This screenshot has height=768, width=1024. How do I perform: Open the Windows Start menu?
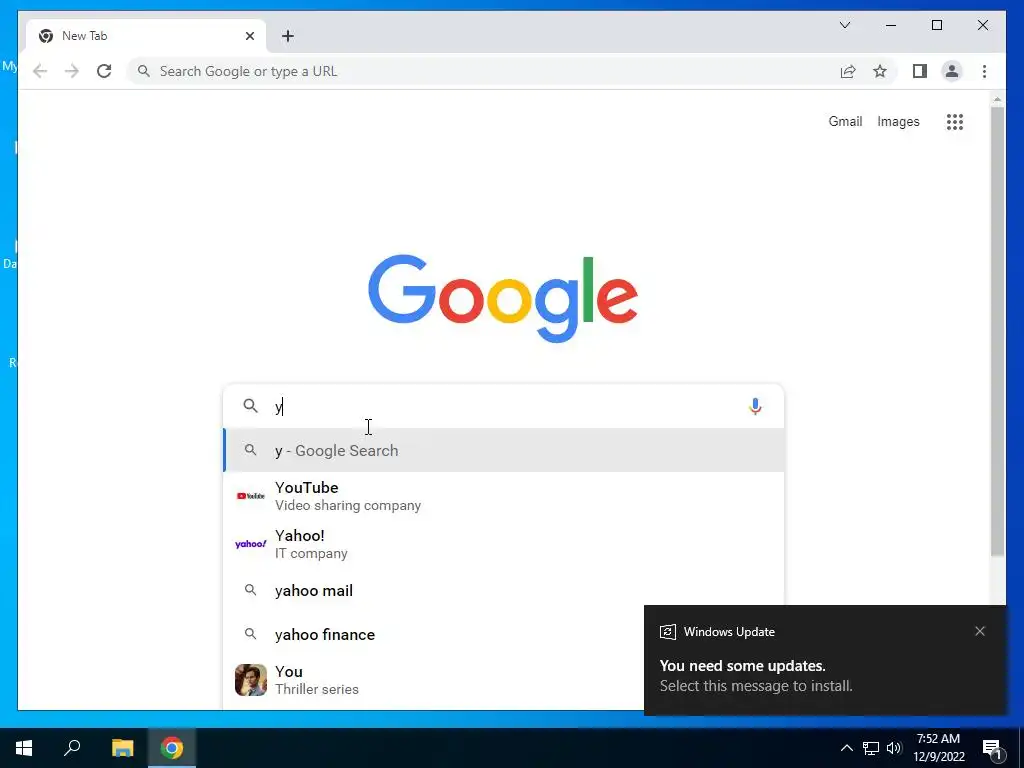pyautogui.click(x=24, y=748)
